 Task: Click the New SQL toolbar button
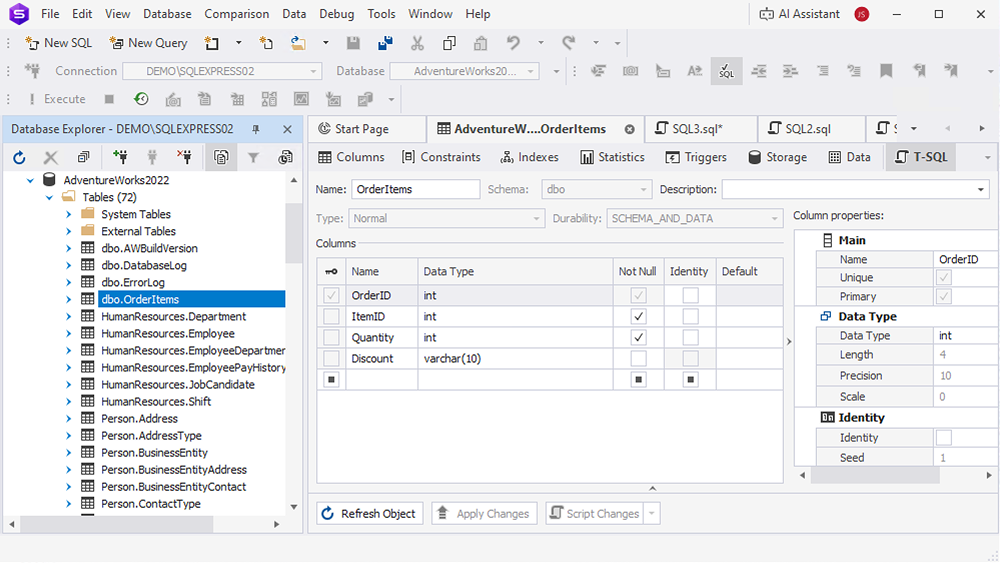[58, 43]
